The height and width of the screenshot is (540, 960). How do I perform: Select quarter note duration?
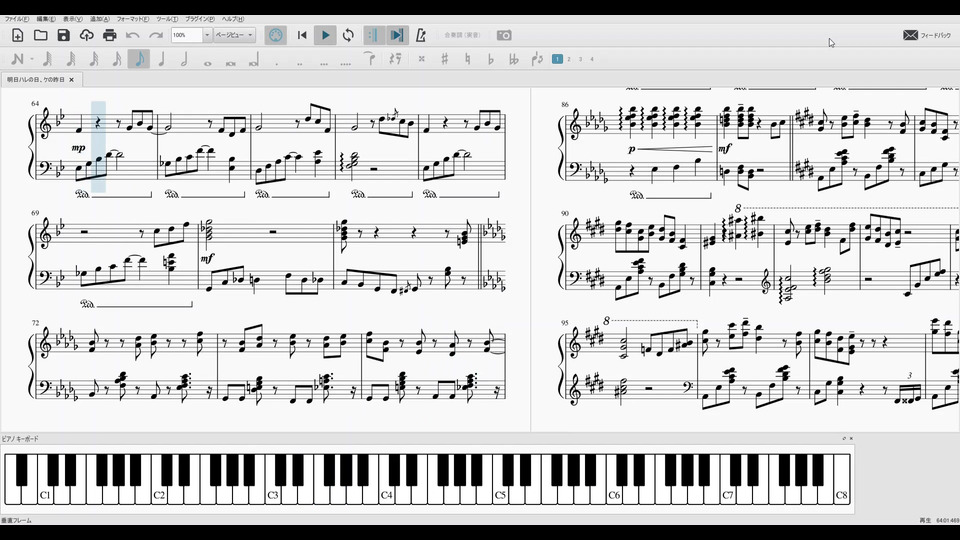[x=162, y=59]
